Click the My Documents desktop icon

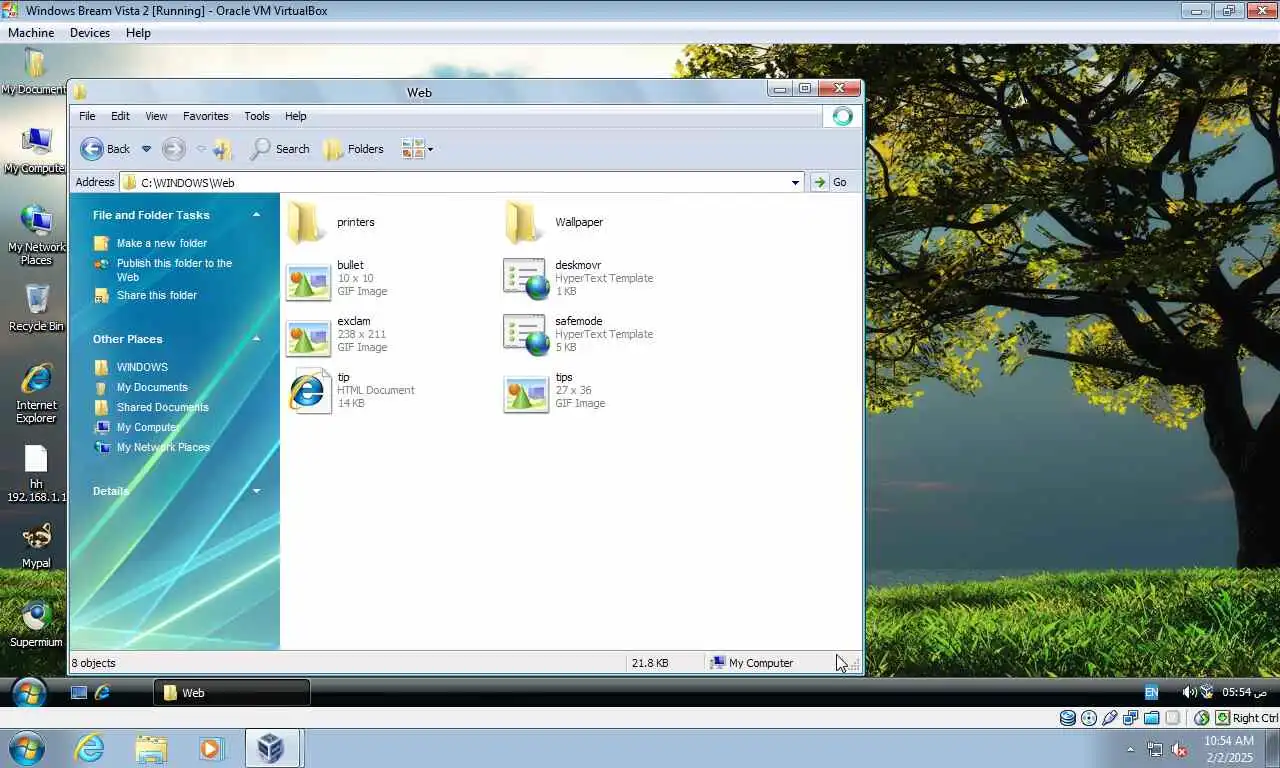point(35,72)
